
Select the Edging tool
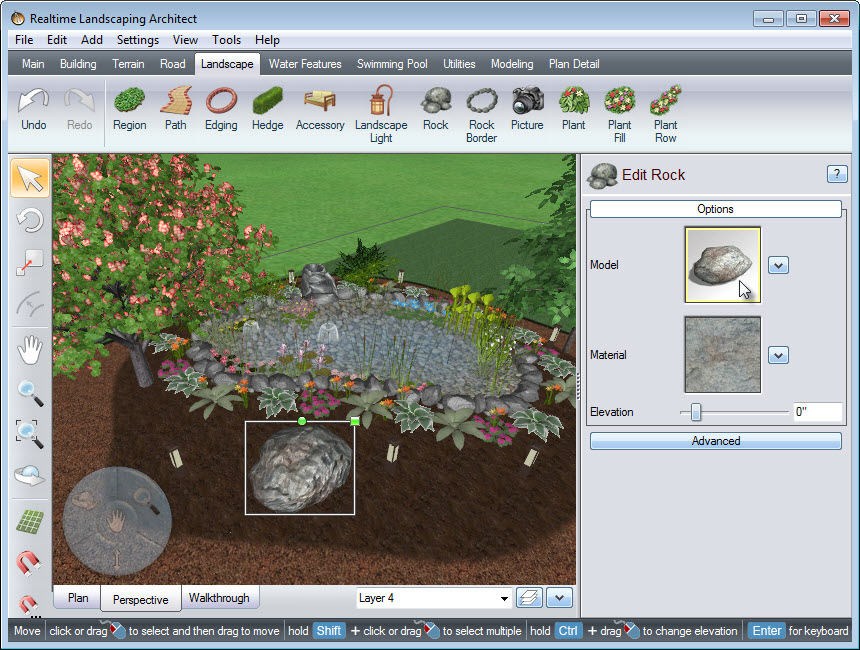pos(221,109)
